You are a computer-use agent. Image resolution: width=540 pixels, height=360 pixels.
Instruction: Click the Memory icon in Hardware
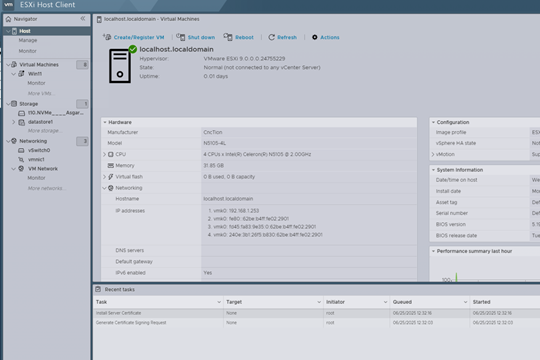(111, 165)
